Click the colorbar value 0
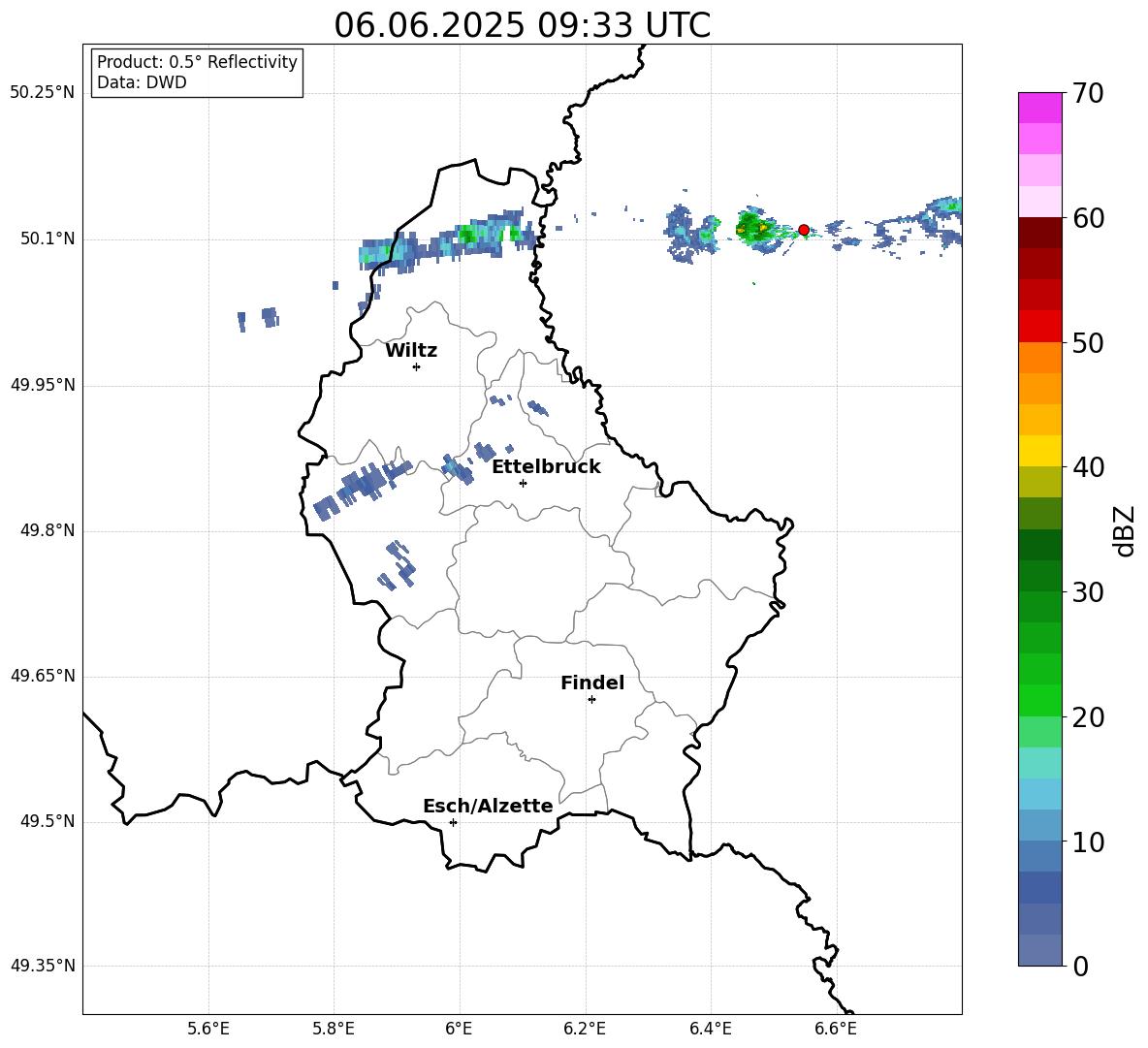 click(x=1080, y=967)
